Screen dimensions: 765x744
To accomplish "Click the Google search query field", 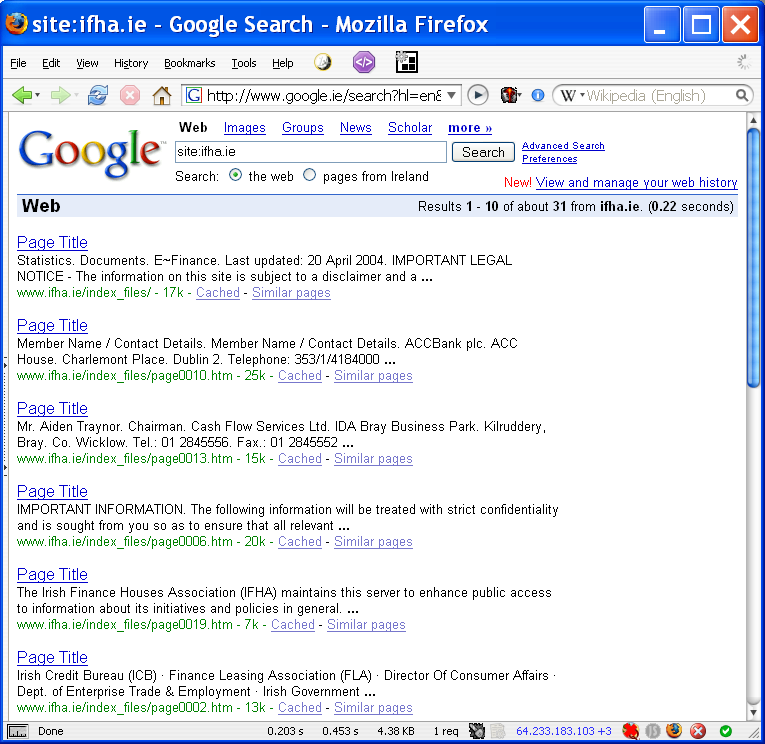I will (x=310, y=152).
